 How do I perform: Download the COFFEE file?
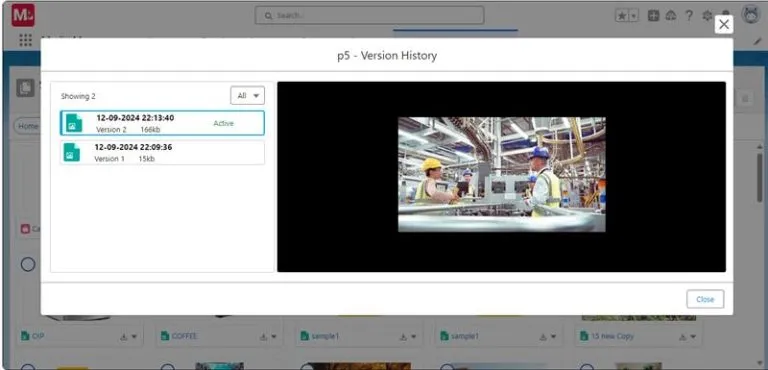point(264,337)
